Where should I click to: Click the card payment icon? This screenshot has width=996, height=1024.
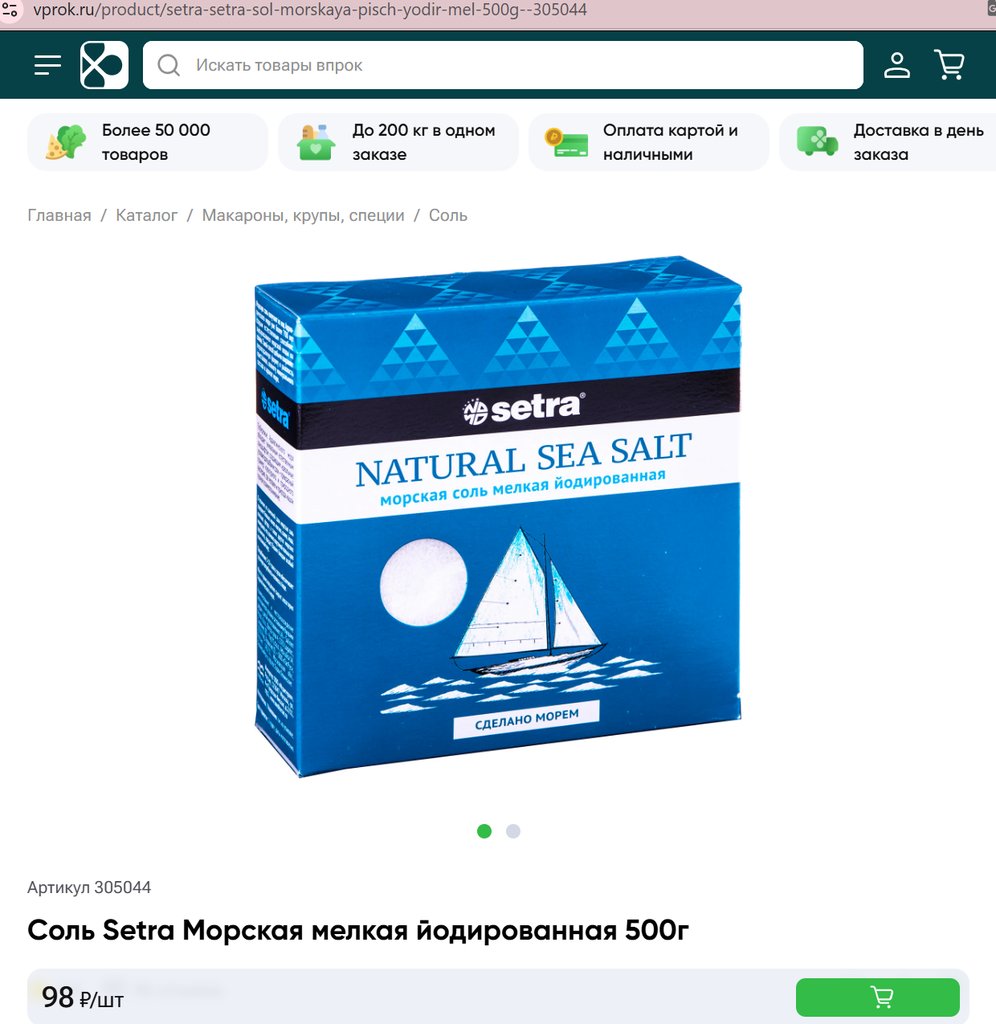(x=567, y=142)
